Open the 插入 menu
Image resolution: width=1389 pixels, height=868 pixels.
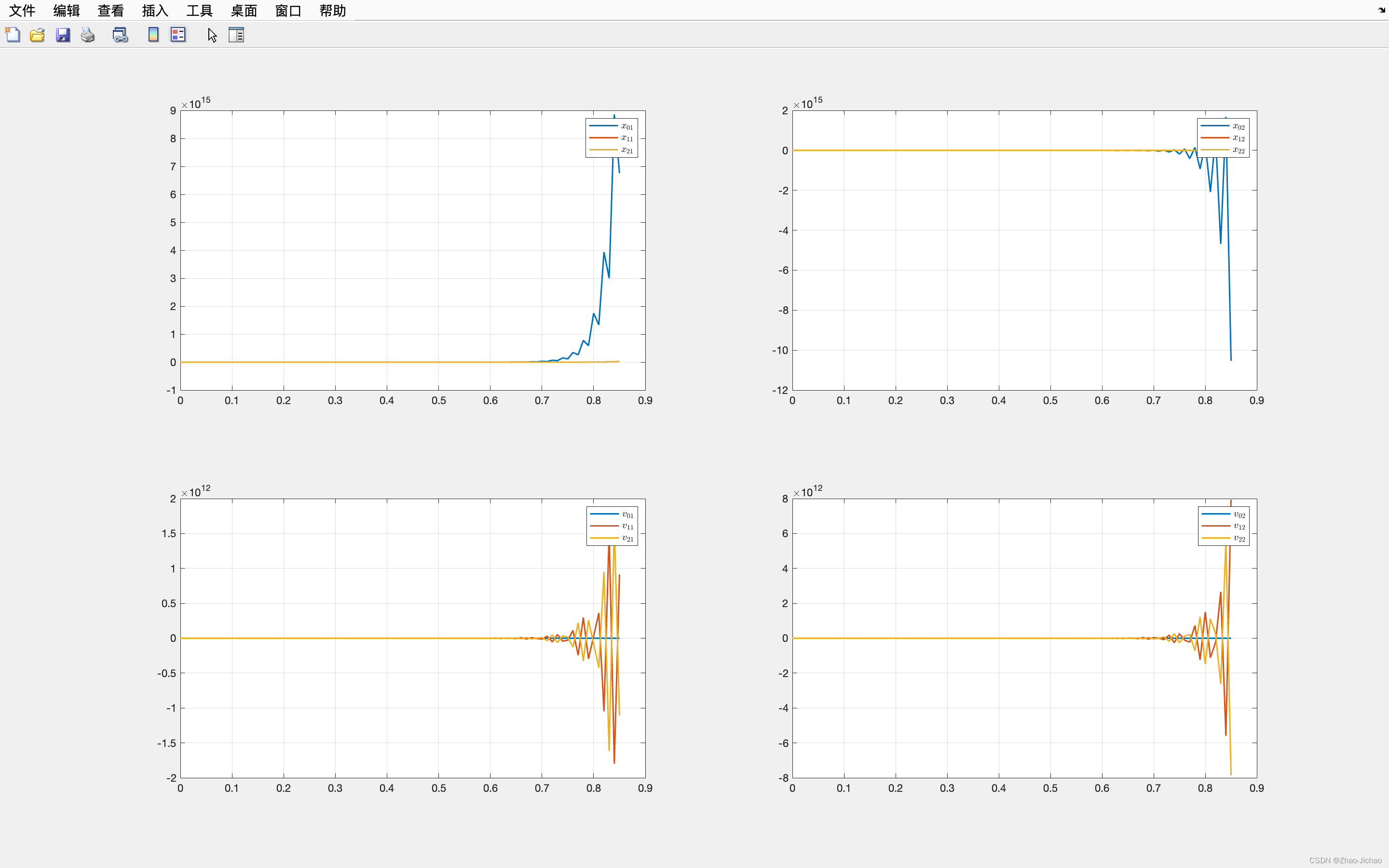tap(155, 10)
